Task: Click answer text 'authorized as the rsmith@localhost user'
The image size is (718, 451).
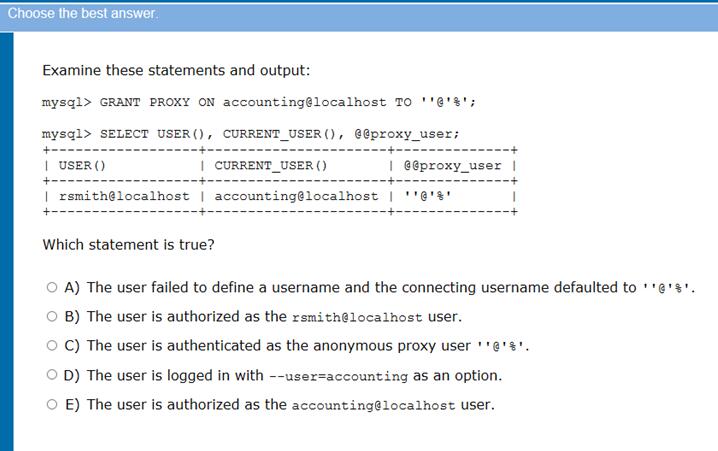Action: point(274,317)
